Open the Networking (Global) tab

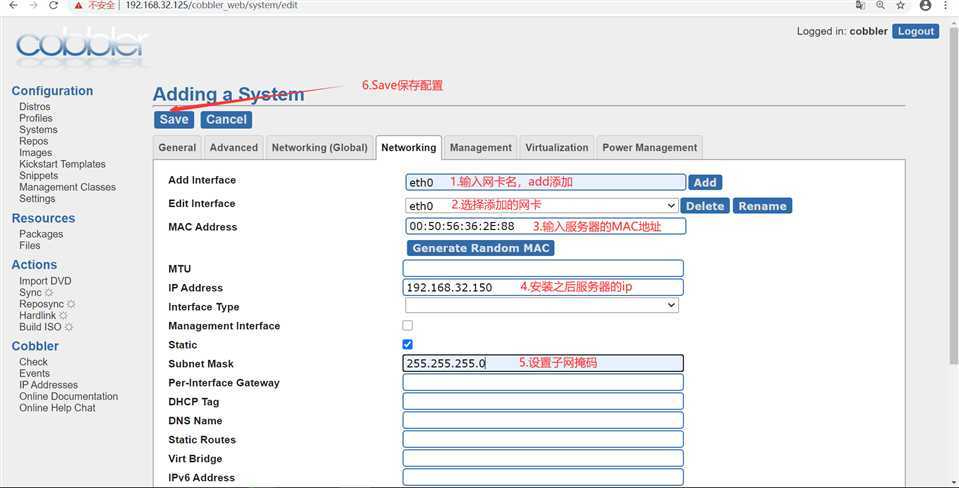click(x=320, y=147)
